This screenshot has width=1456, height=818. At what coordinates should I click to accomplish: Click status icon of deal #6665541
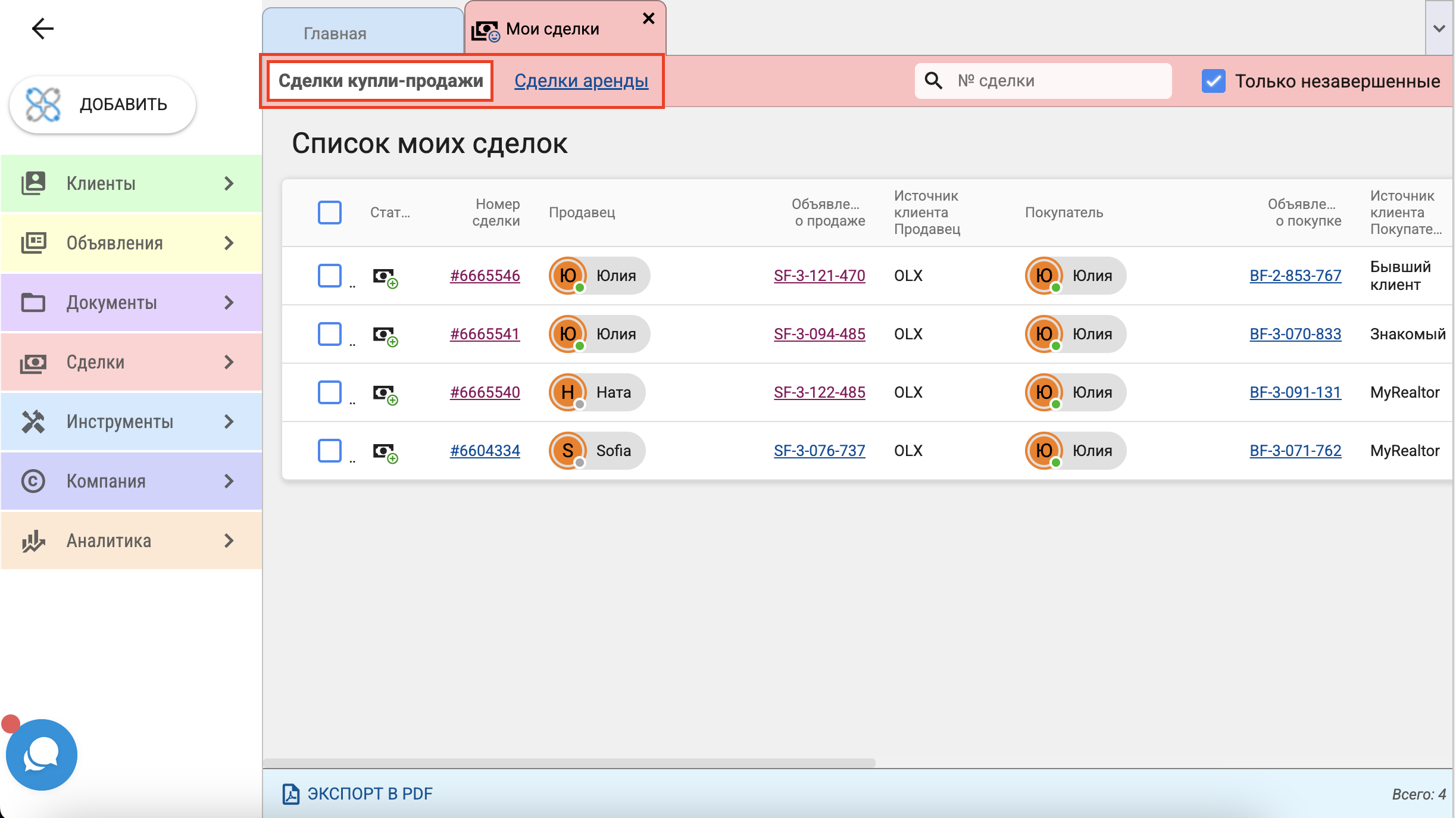[x=385, y=336]
